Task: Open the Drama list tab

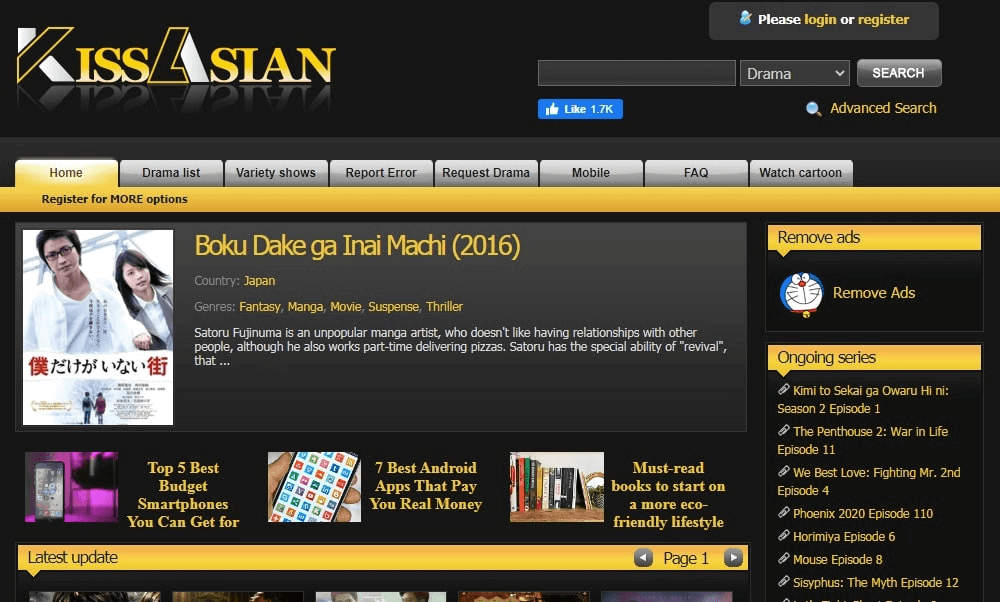Action: pyautogui.click(x=171, y=173)
